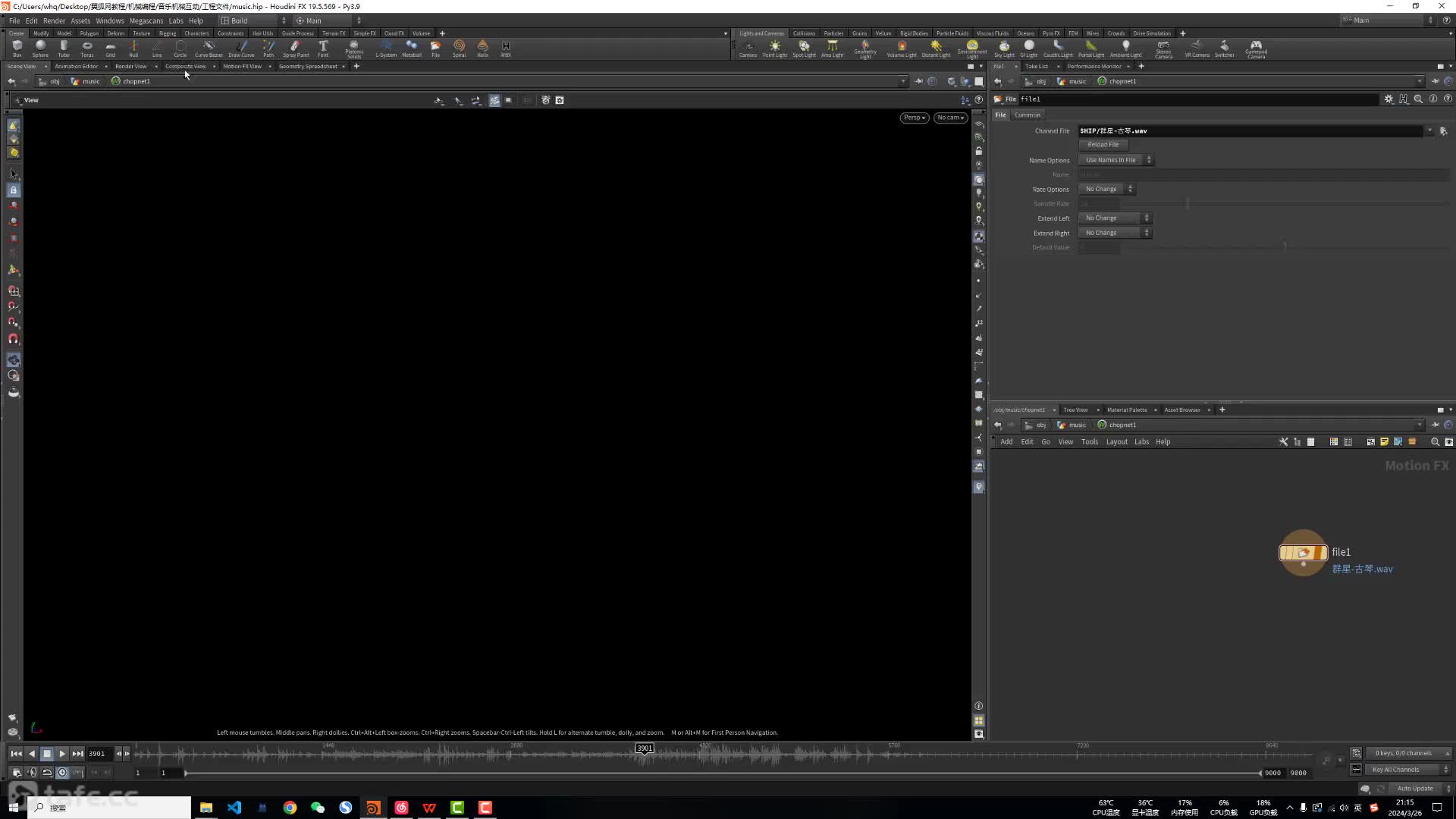Add a VR Camera
This screenshot has width=1456, height=819.
click(1197, 49)
